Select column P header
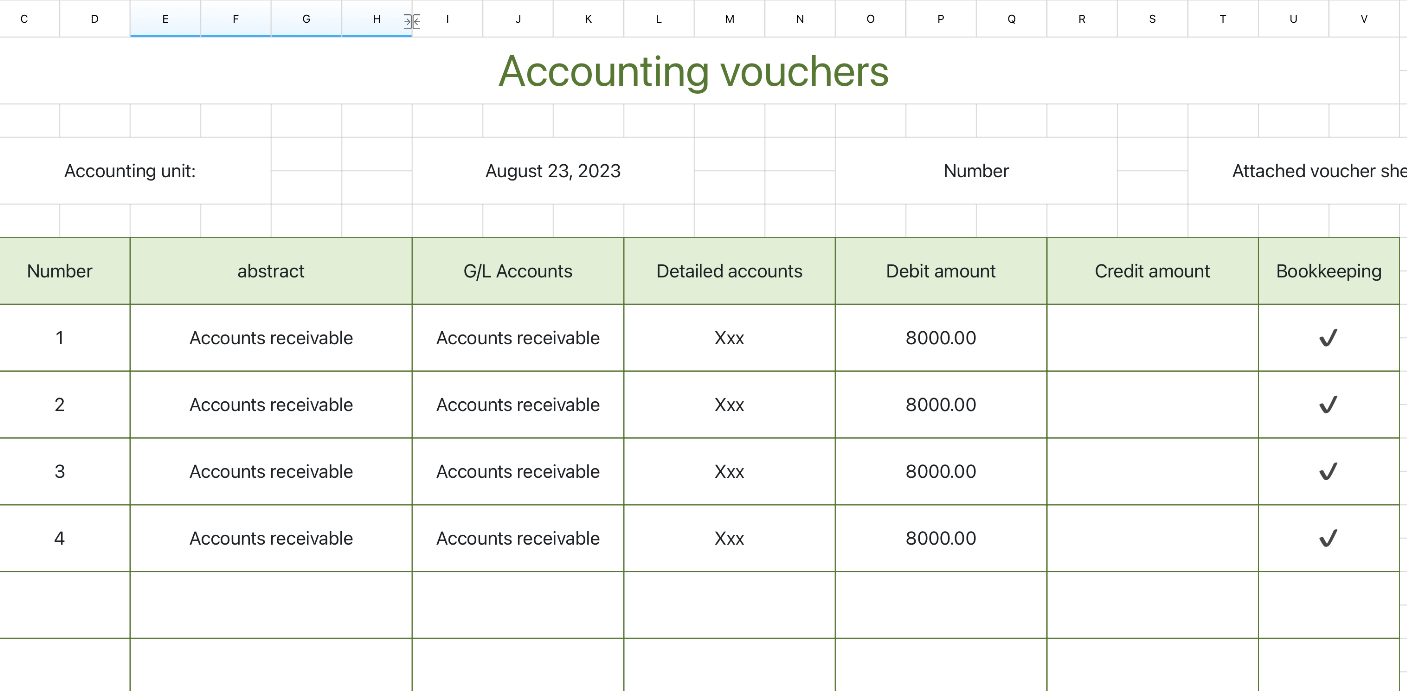The width and height of the screenshot is (1407, 691). tap(941, 19)
